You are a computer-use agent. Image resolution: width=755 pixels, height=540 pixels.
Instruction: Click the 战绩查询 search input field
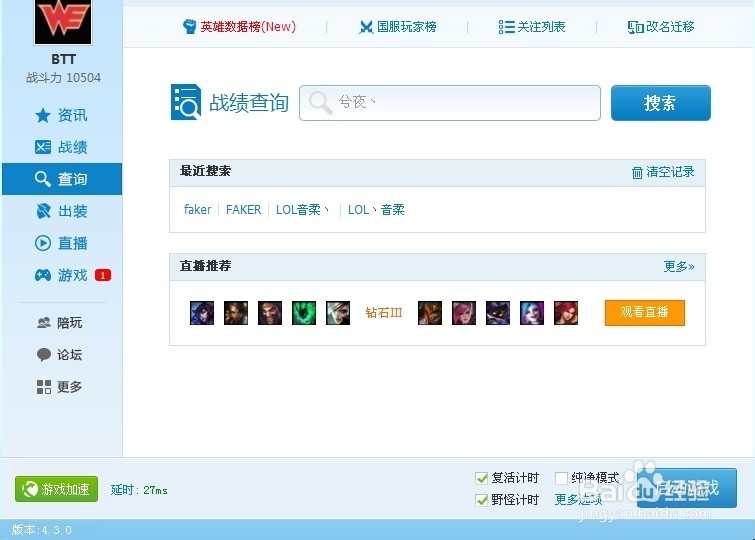click(450, 103)
